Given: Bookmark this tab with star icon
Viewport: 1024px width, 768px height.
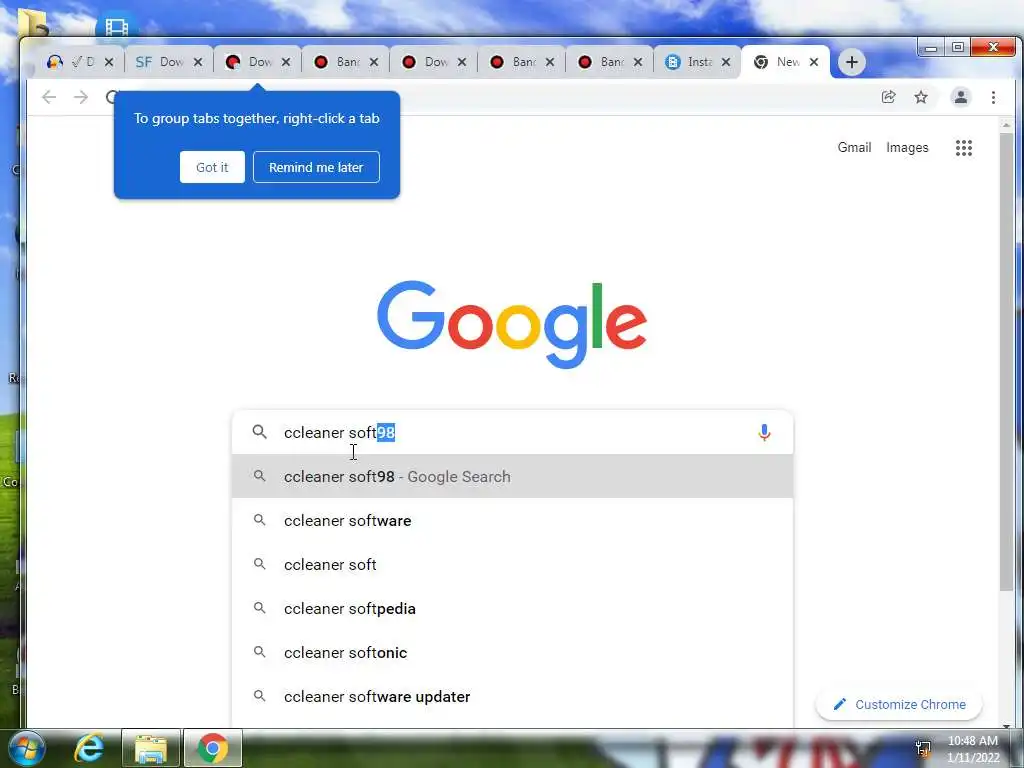Looking at the screenshot, I should pyautogui.click(x=921, y=97).
